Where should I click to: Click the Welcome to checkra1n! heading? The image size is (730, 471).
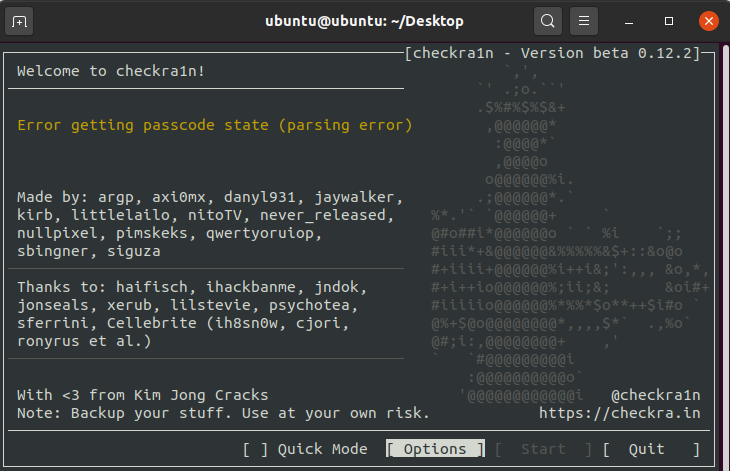[111, 71]
